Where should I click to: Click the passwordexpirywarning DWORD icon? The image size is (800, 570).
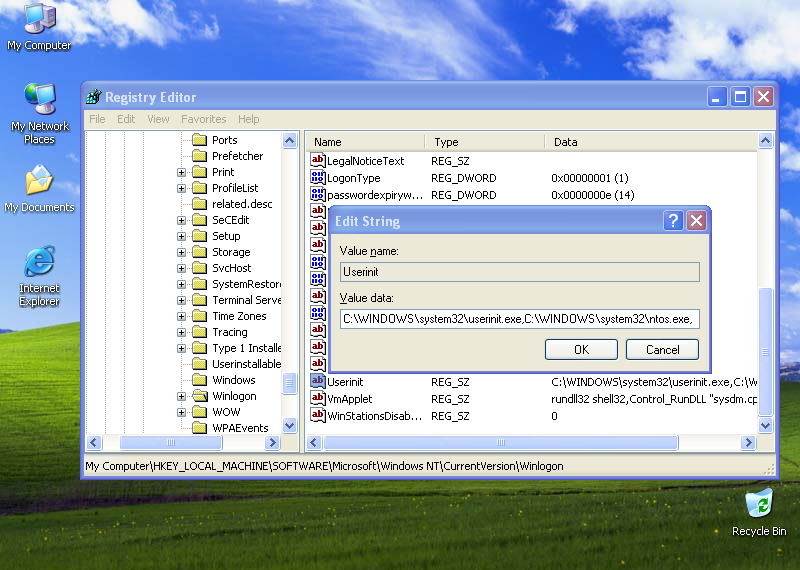(x=317, y=194)
